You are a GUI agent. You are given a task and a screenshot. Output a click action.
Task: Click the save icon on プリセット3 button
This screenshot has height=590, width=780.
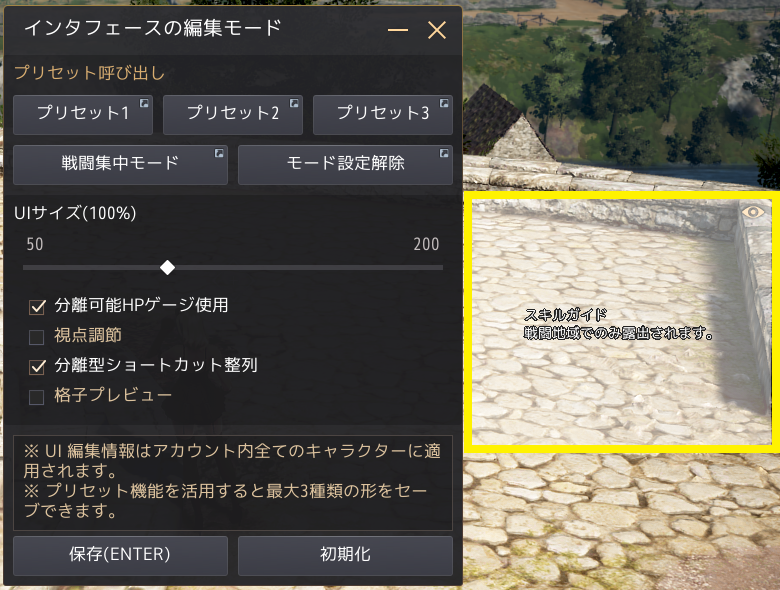tap(444, 103)
